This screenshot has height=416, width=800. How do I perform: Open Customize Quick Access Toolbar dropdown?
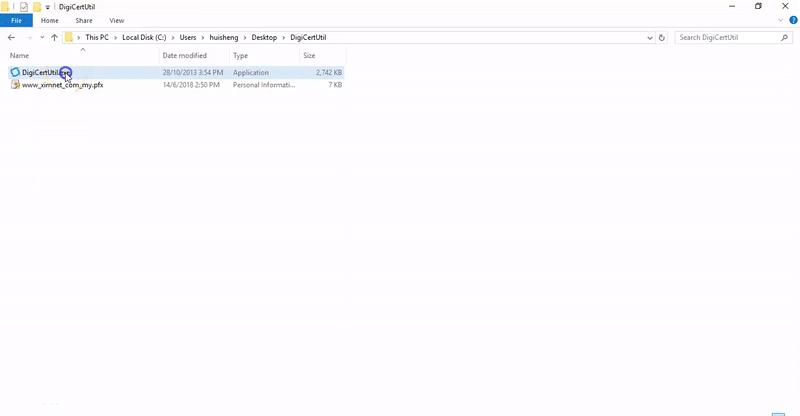47,7
